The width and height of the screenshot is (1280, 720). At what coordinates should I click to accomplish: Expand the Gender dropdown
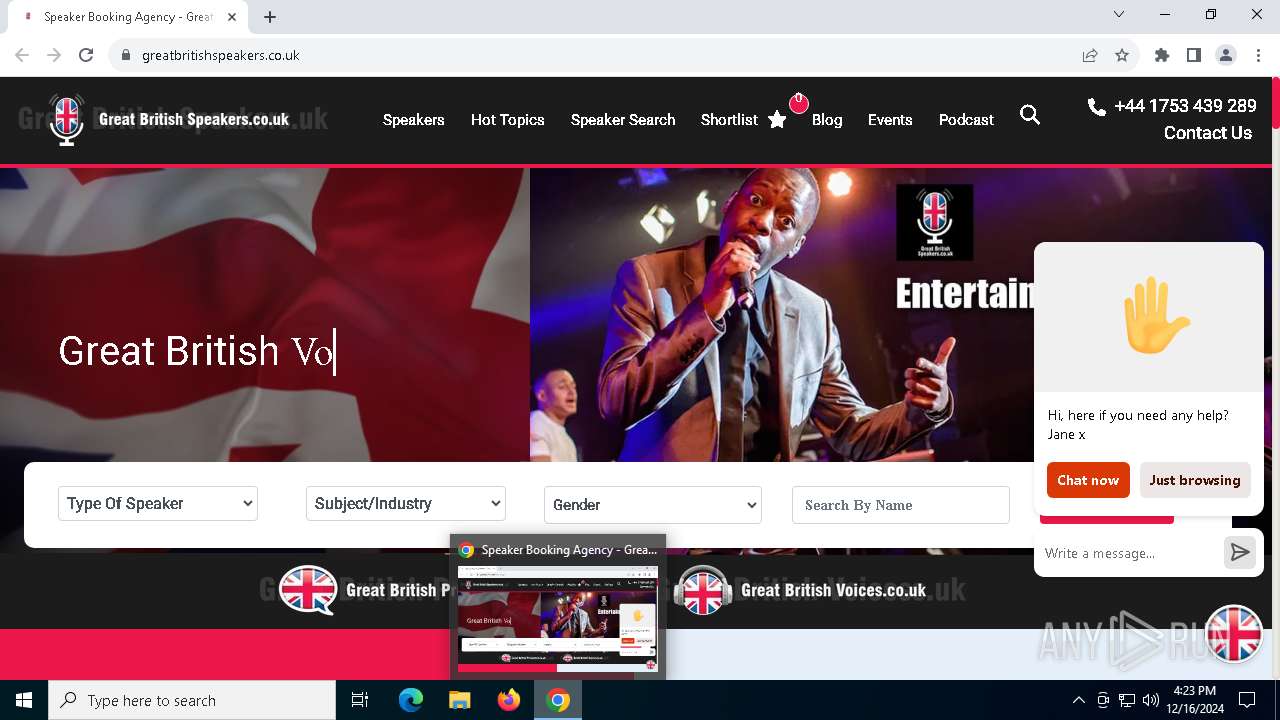coord(653,505)
